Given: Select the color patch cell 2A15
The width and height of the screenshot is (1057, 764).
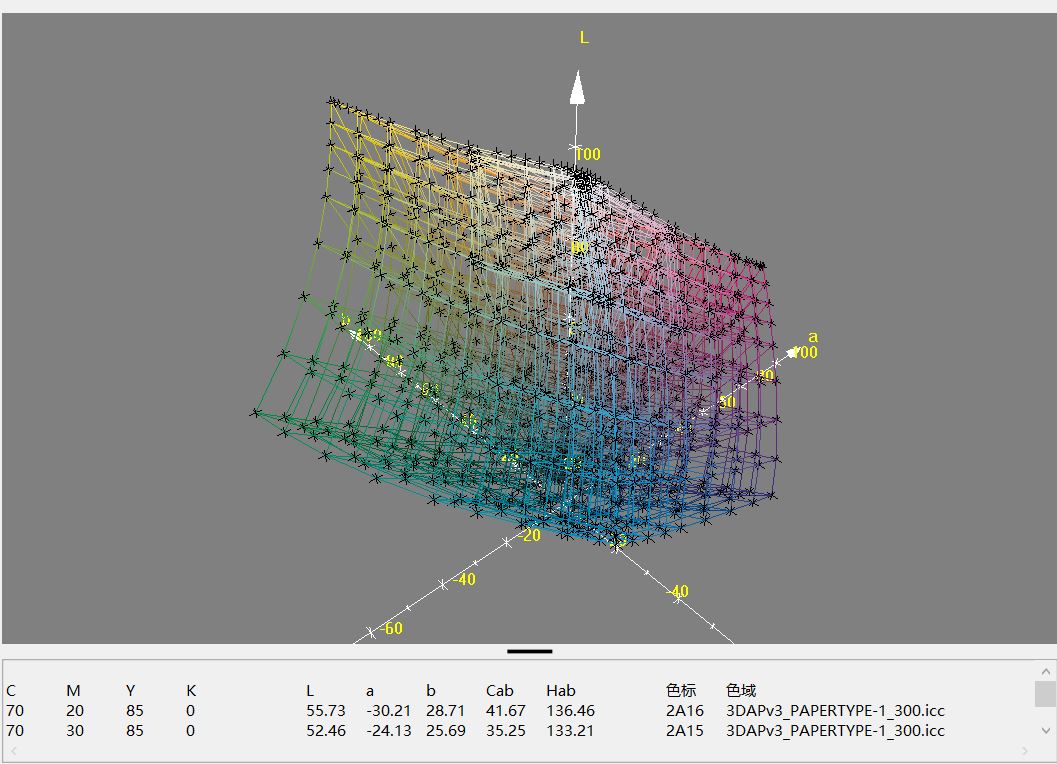Looking at the screenshot, I should point(685,731).
